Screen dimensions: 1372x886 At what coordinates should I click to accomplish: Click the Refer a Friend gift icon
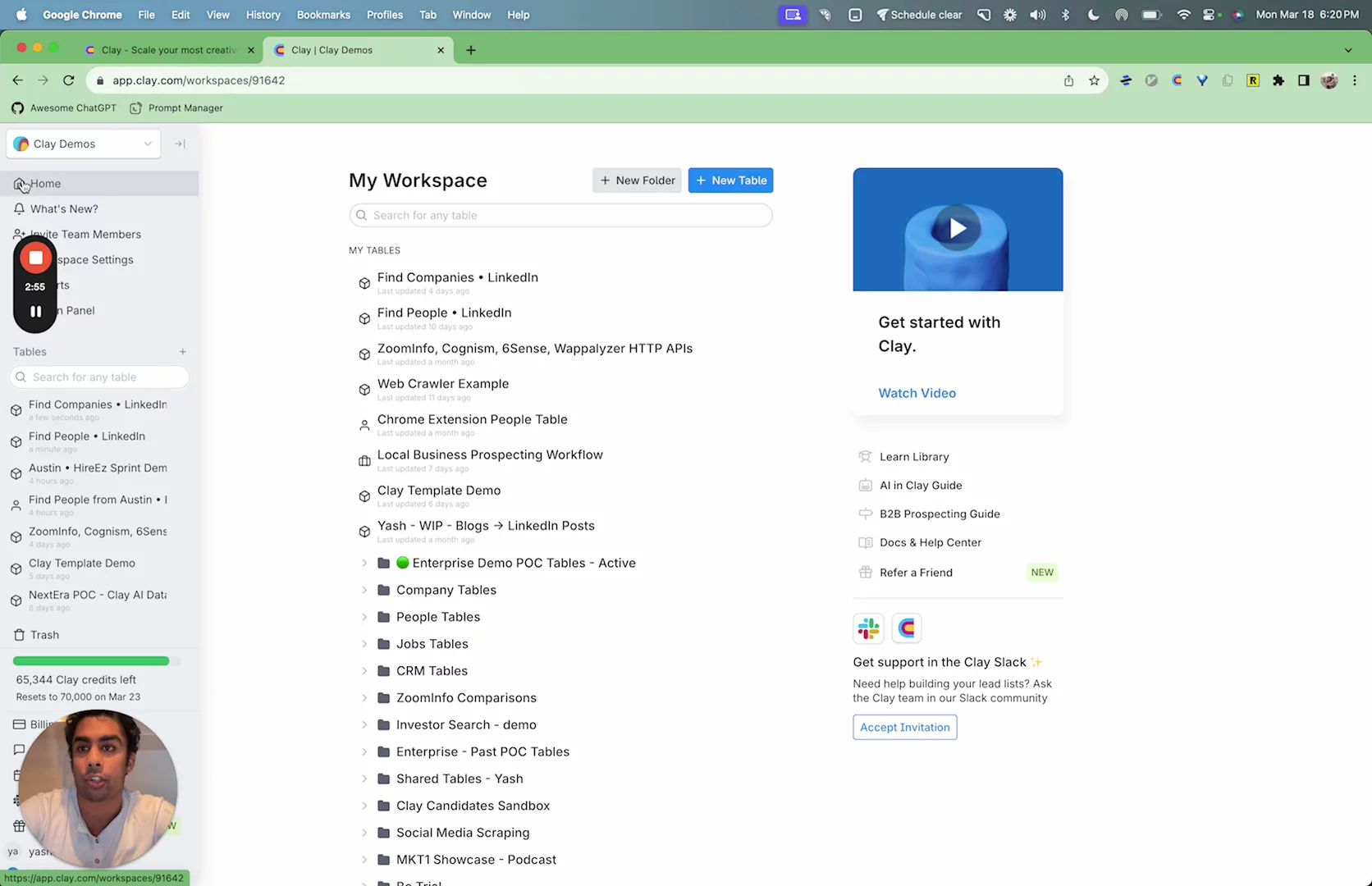(865, 573)
